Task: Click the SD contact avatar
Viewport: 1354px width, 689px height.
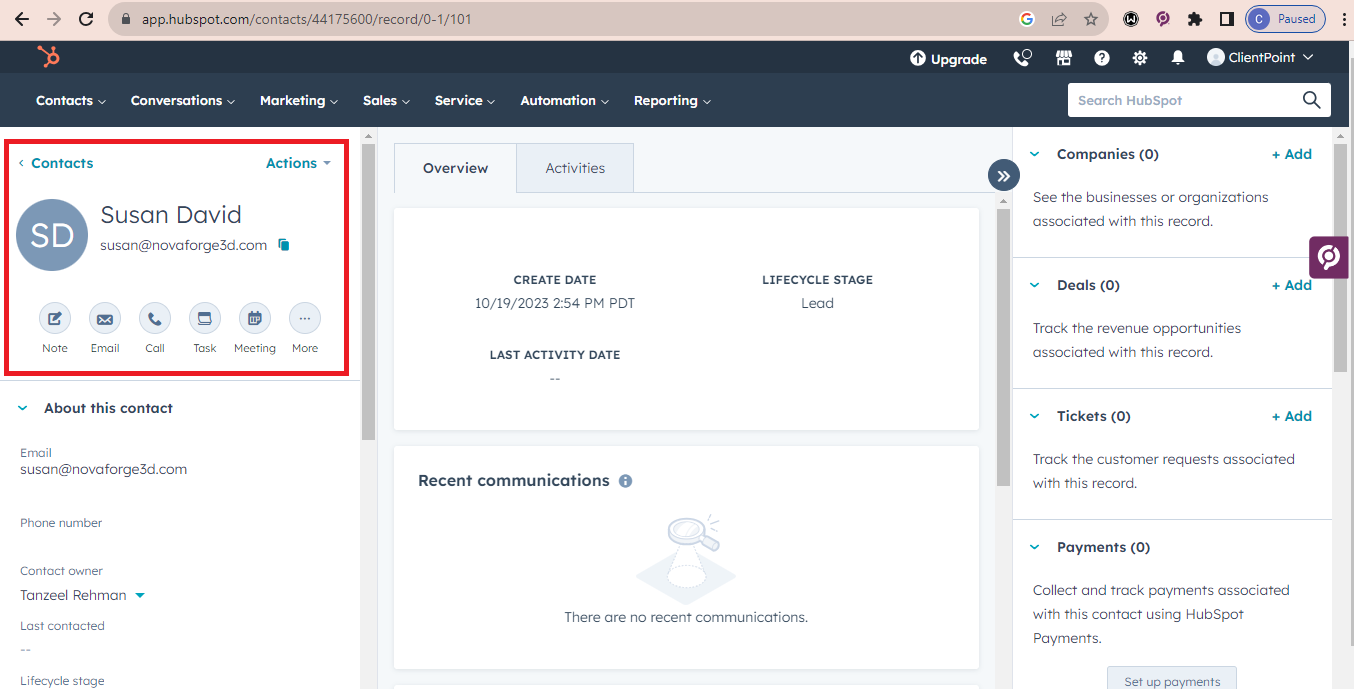Action: [52, 235]
